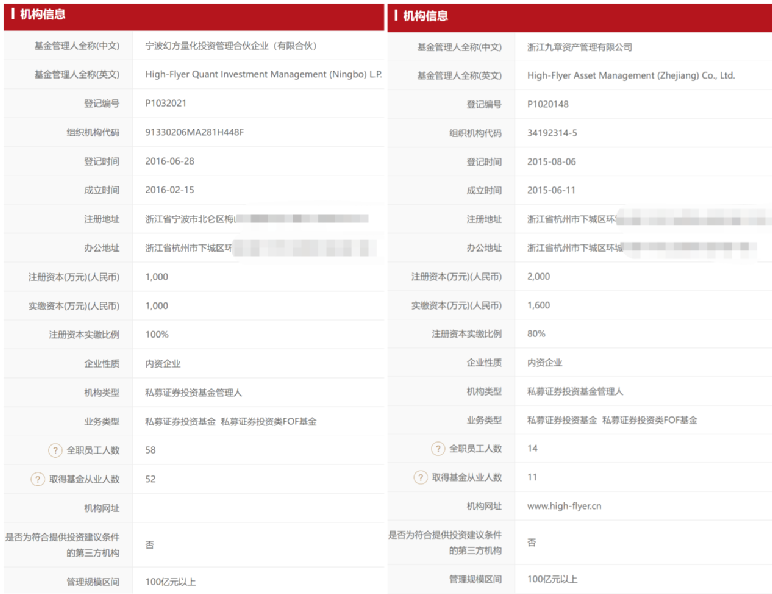This screenshot has height=594, width=772.
Task: Click organization code 91330206MA281H448F
Action: (194, 132)
